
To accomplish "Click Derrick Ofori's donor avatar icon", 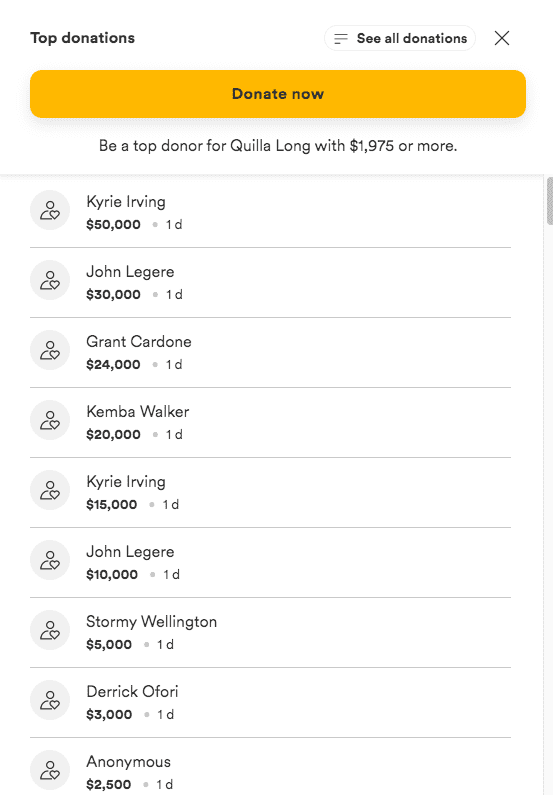I will pyautogui.click(x=50, y=700).
